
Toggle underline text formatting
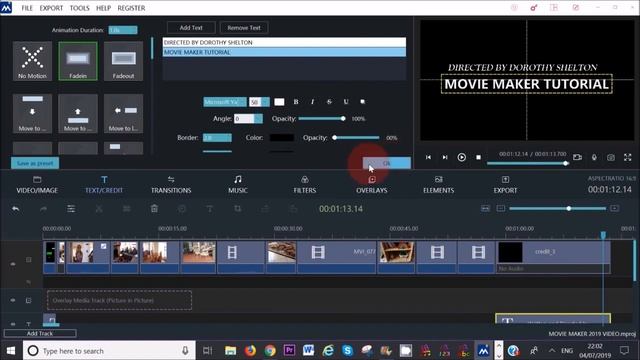click(x=346, y=102)
